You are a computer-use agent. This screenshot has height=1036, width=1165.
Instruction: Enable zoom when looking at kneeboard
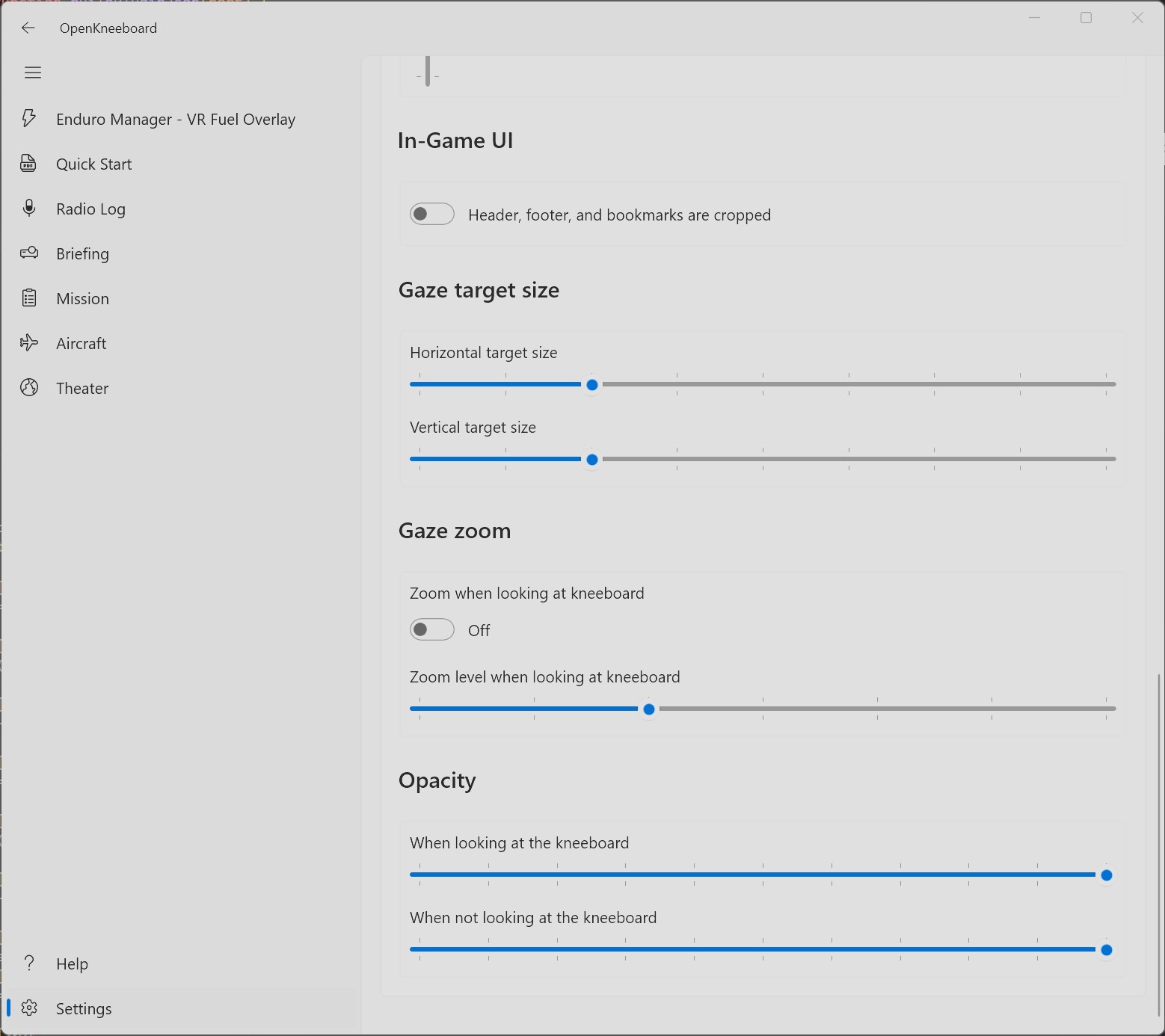tap(432, 630)
